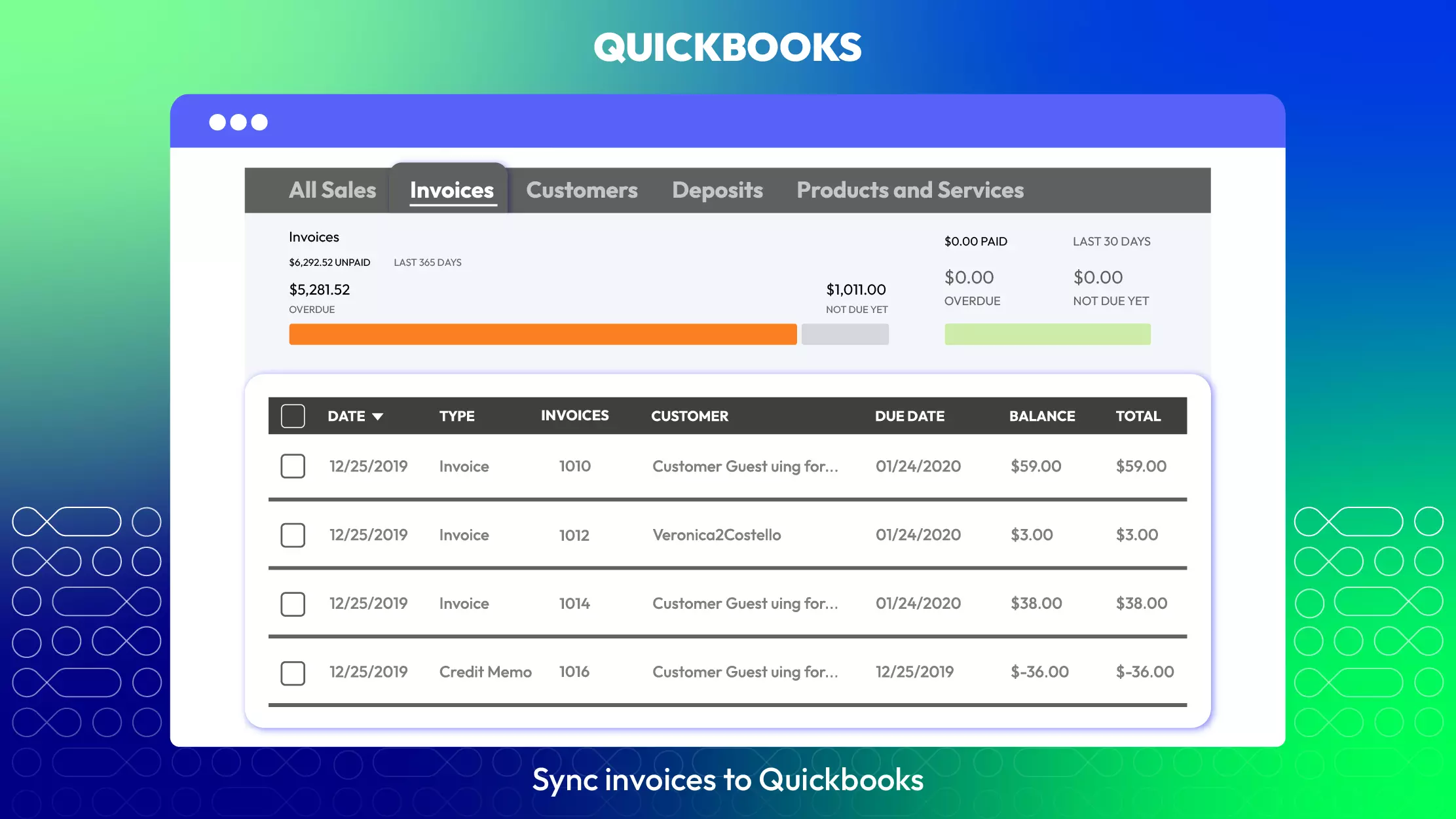1456x819 pixels.
Task: Click the $3.00 balance cell
Action: [1032, 535]
